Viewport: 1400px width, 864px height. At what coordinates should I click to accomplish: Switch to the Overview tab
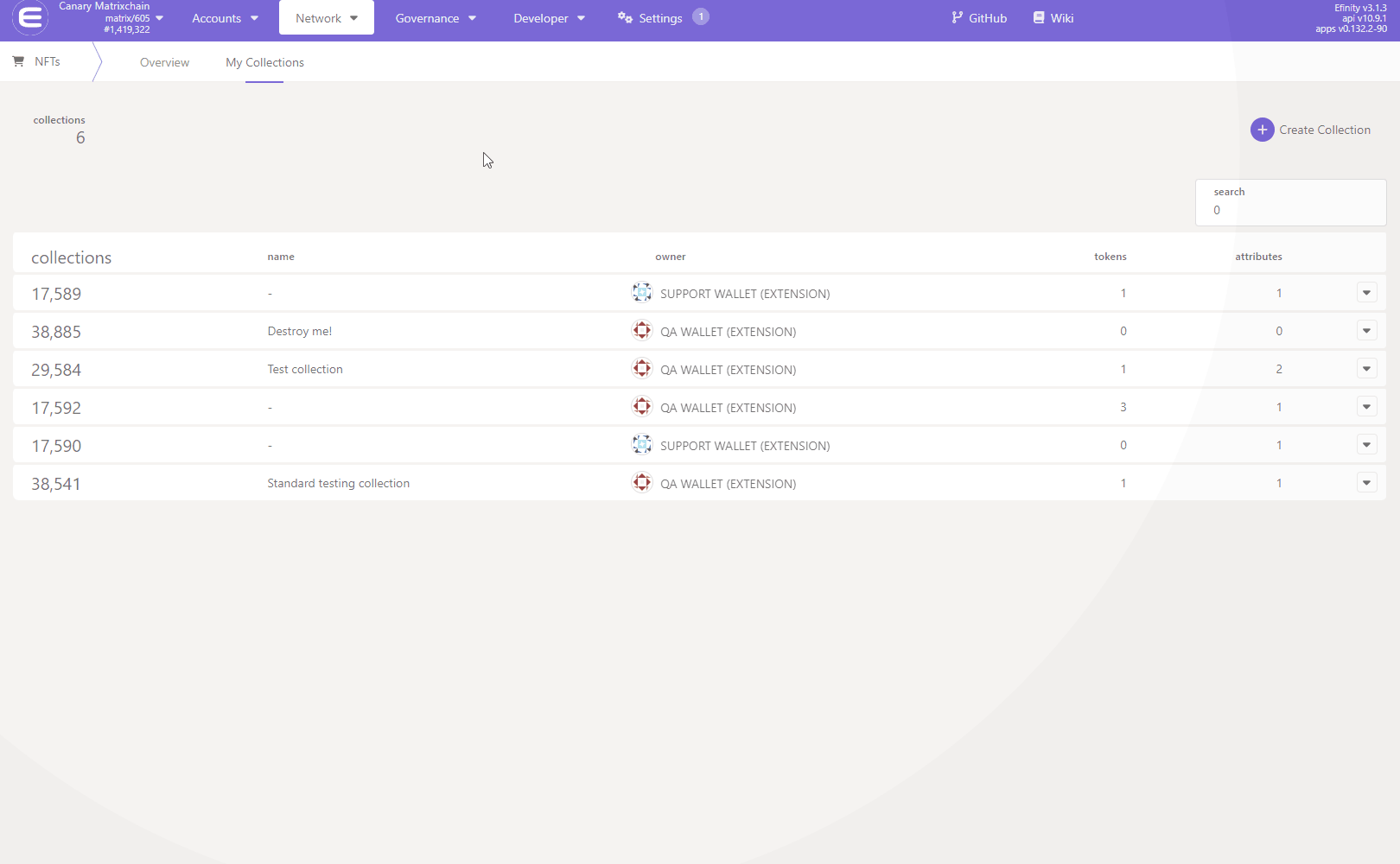click(x=164, y=62)
